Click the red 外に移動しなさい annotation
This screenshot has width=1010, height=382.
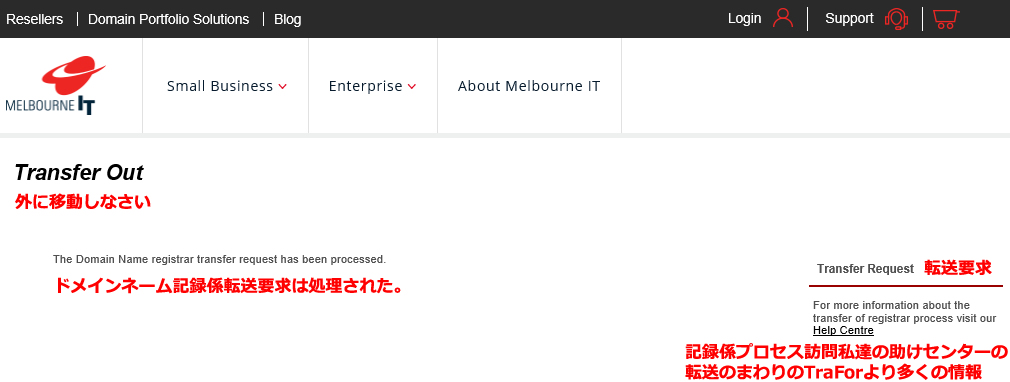[x=82, y=202]
